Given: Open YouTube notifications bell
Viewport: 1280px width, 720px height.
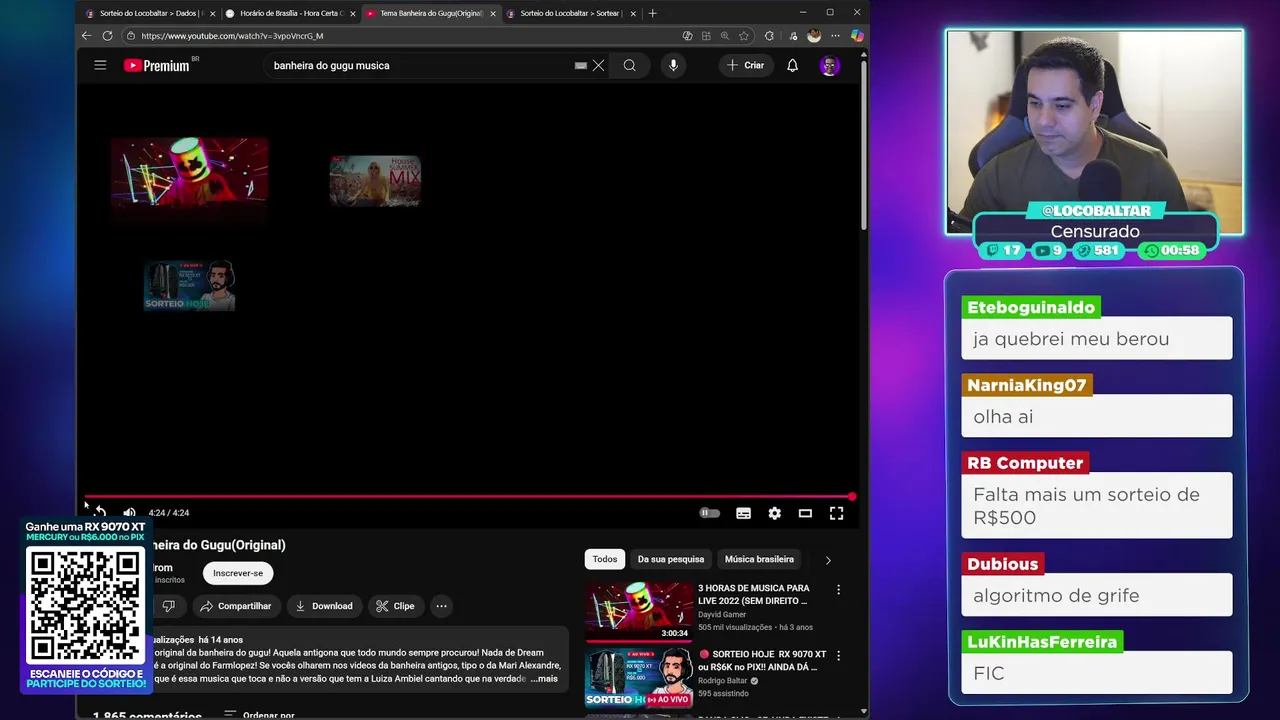Looking at the screenshot, I should (792, 65).
